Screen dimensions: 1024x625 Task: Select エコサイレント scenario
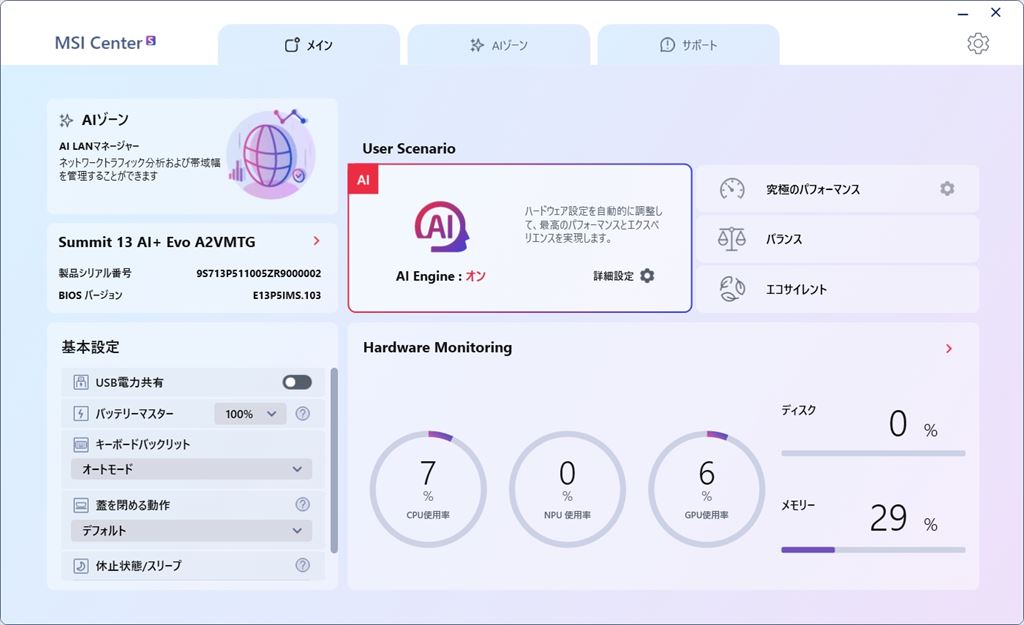[838, 289]
